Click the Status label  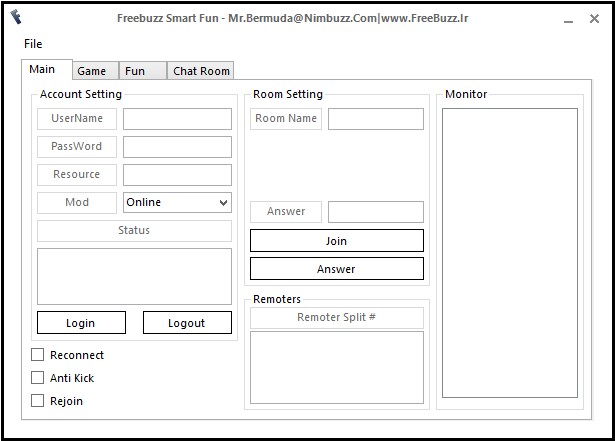[x=134, y=230]
